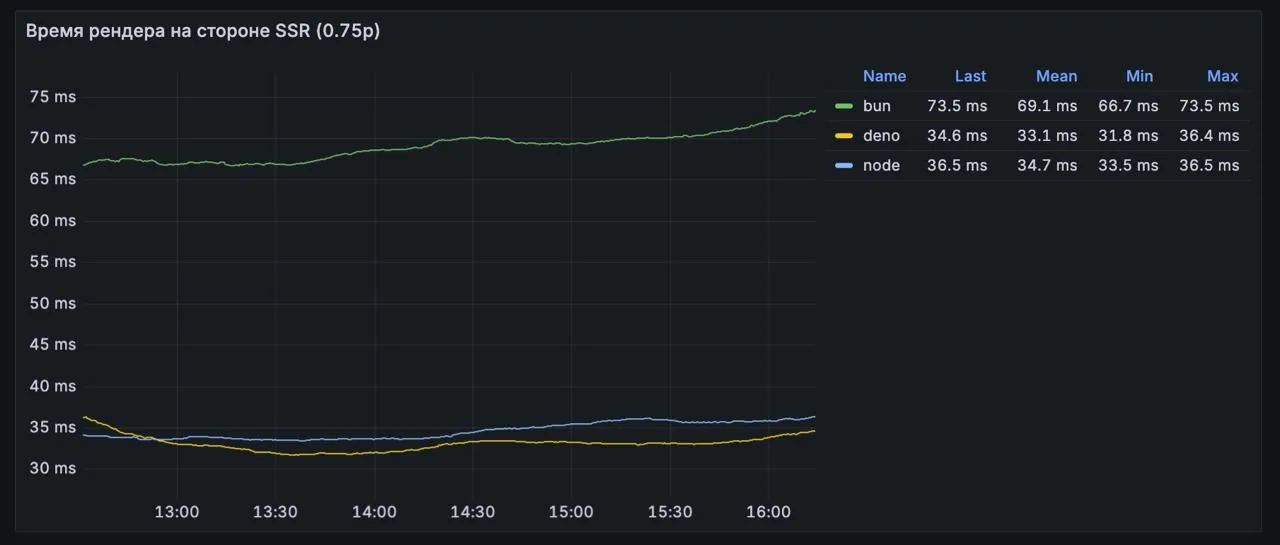Screen dimensions: 1280x545
Task: Toggle the node series legend label
Action: [881, 166]
